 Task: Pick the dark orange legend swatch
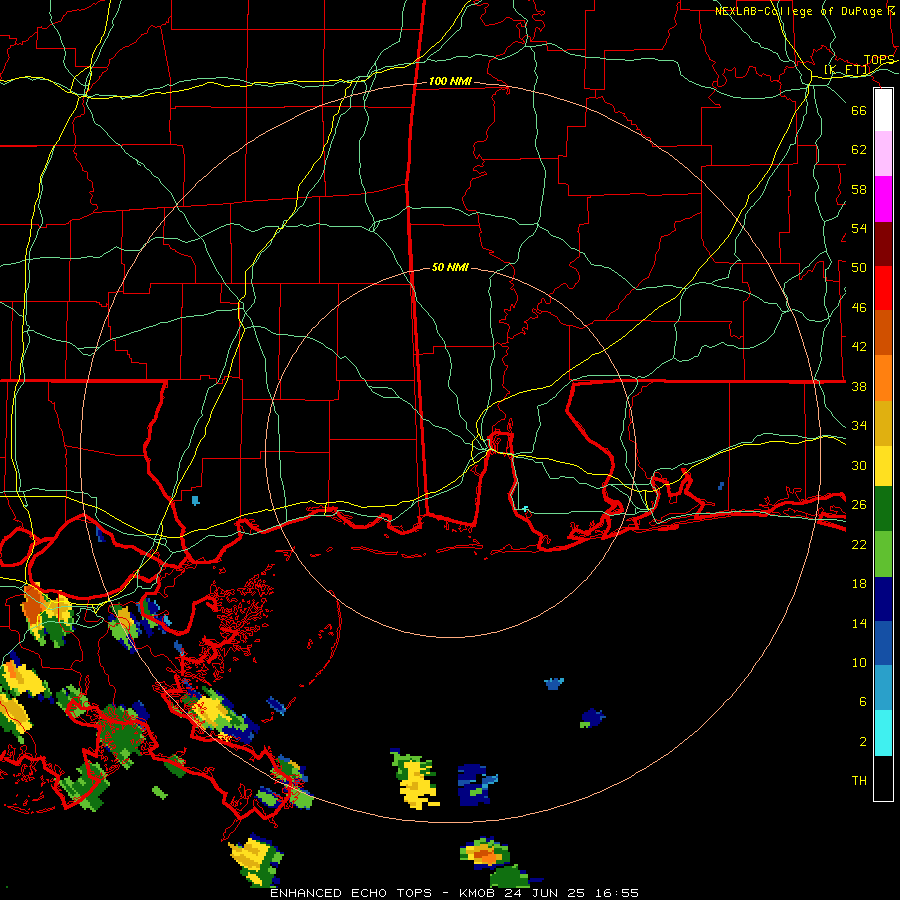coord(883,332)
